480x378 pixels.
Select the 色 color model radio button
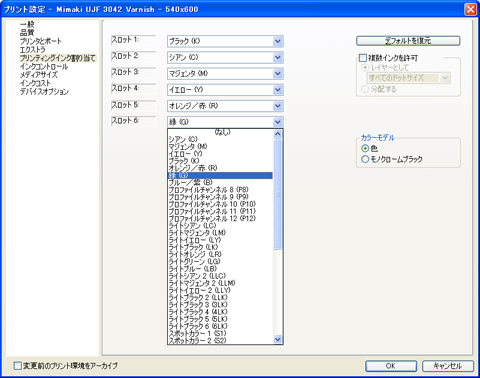tap(365, 148)
